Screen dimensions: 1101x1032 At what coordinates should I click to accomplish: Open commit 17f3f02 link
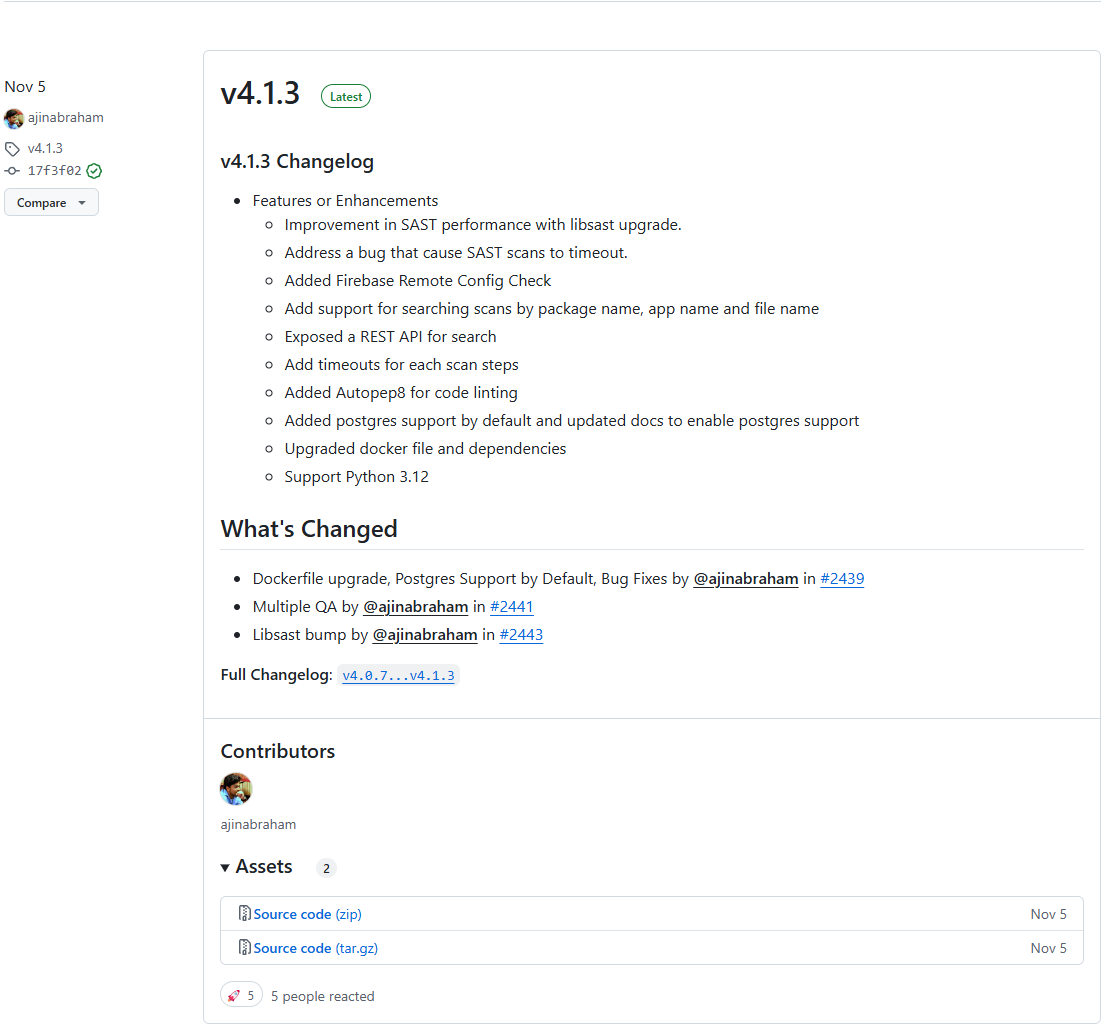coord(55,171)
